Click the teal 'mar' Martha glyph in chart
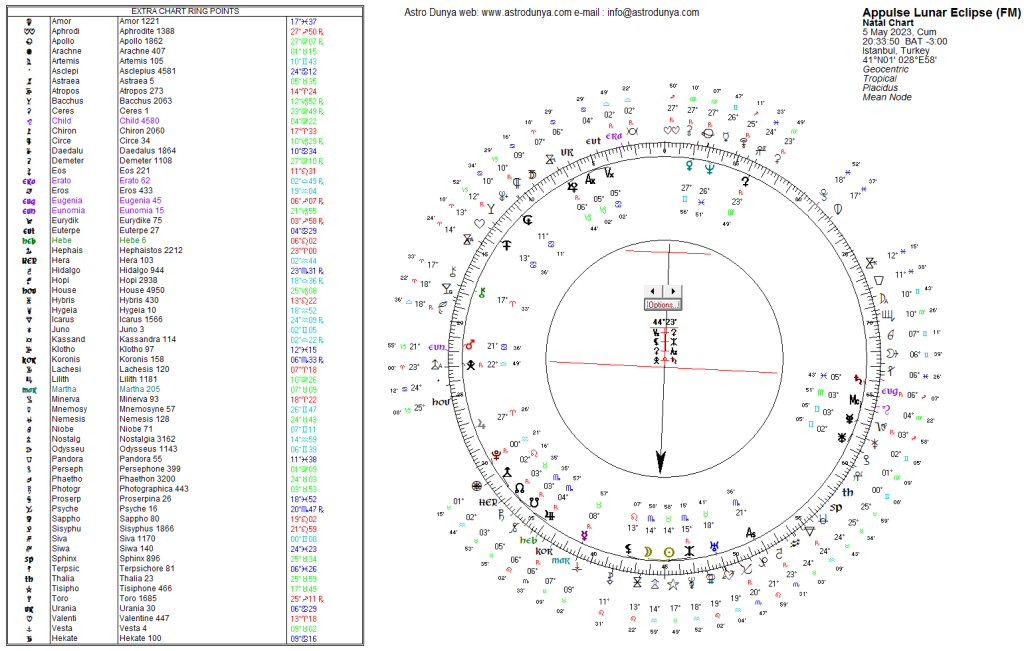Screen dimensions: 1024x651 point(561,560)
